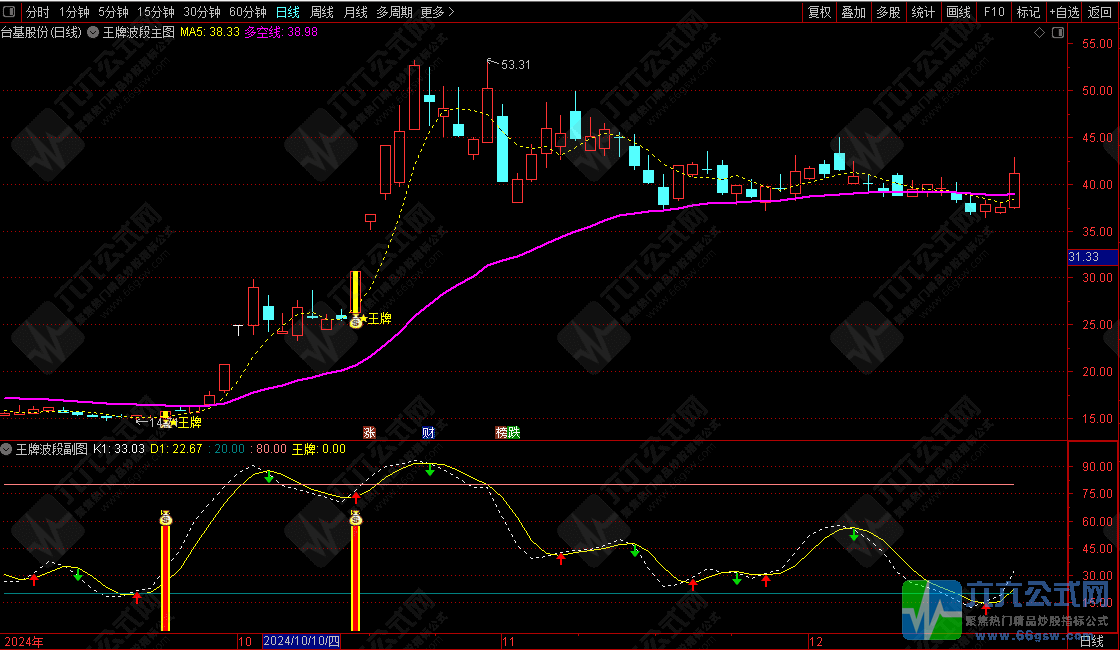This screenshot has height=650, width=1120.
Task: Expand the 王牌波段主图 indicator dropdown
Action: pos(94,32)
